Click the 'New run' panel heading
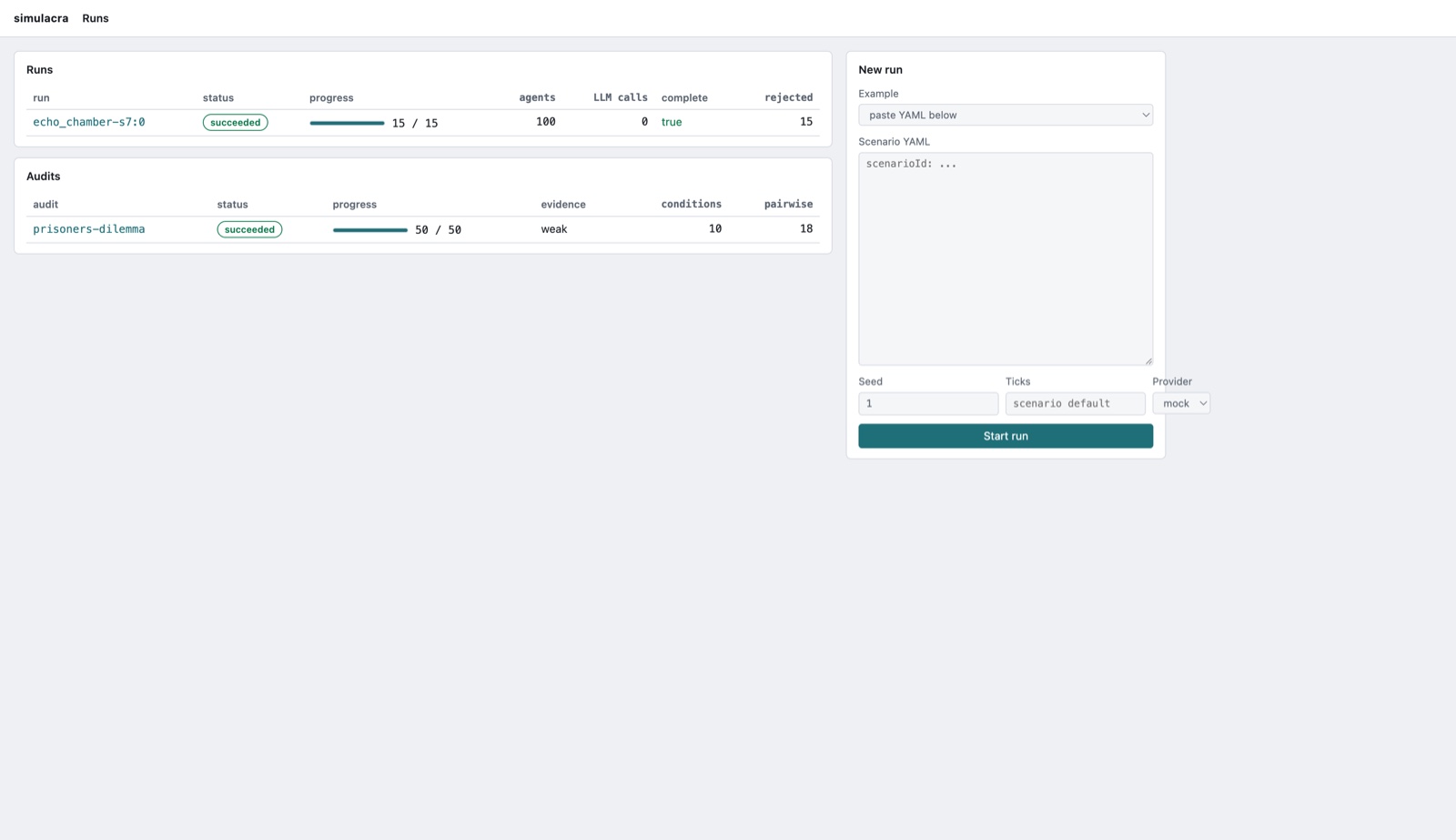Image resolution: width=1456 pixels, height=840 pixels. coord(880,70)
